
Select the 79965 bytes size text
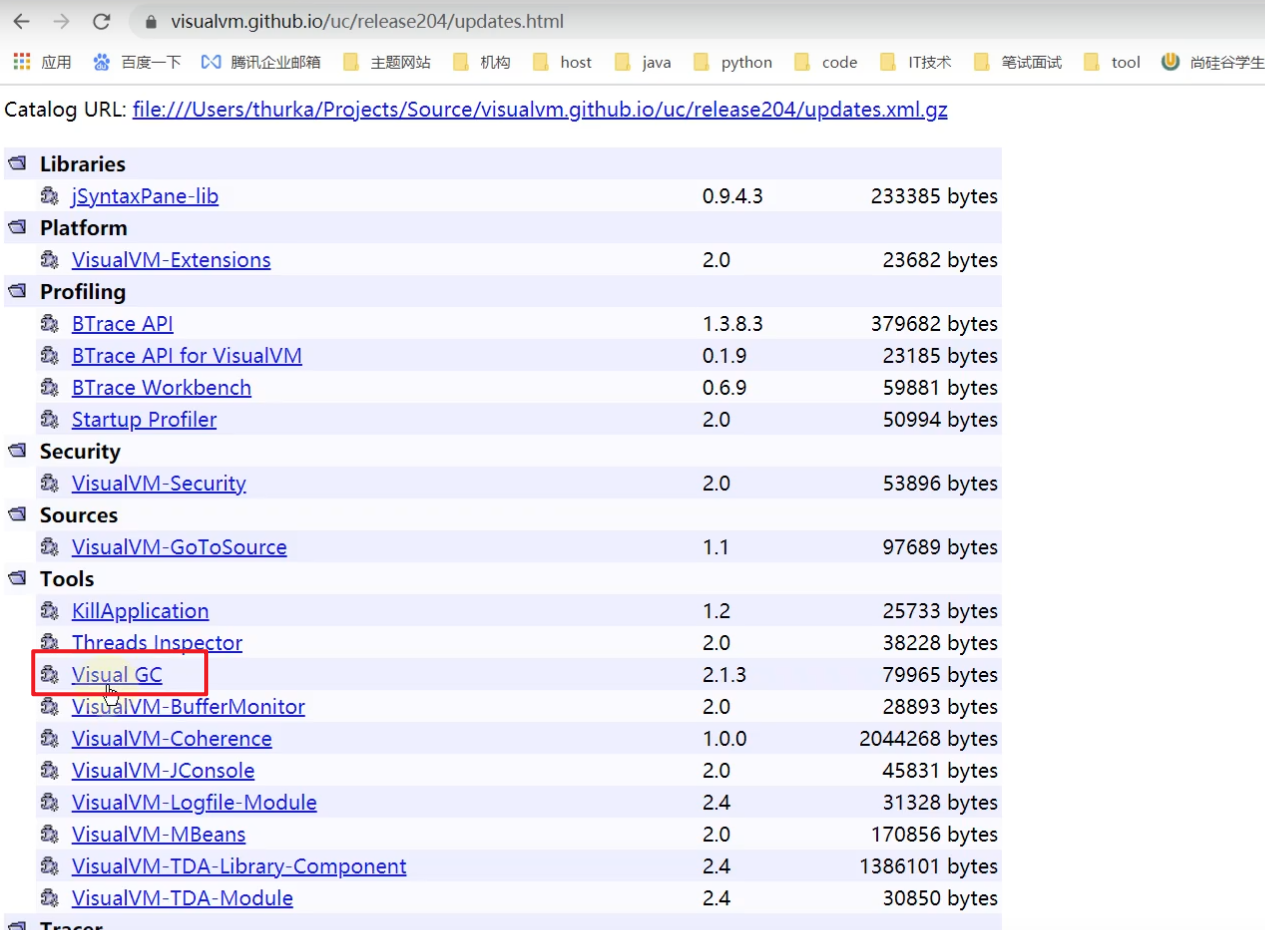[x=940, y=675]
